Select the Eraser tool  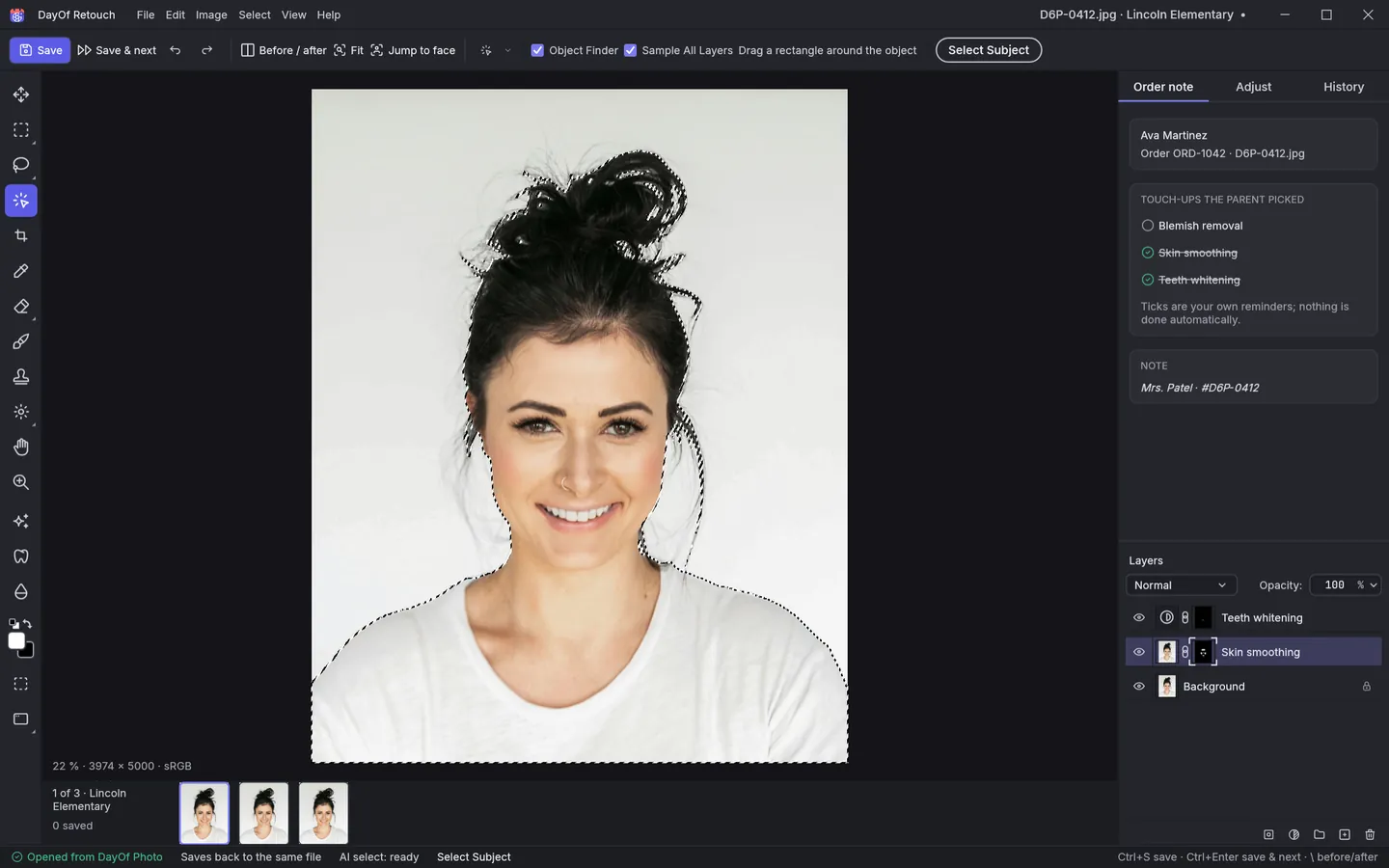click(x=21, y=307)
